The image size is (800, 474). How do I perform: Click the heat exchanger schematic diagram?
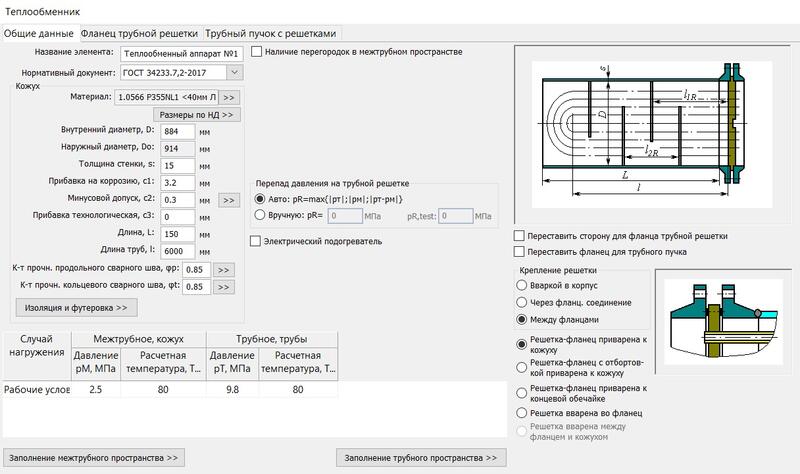(x=652, y=135)
